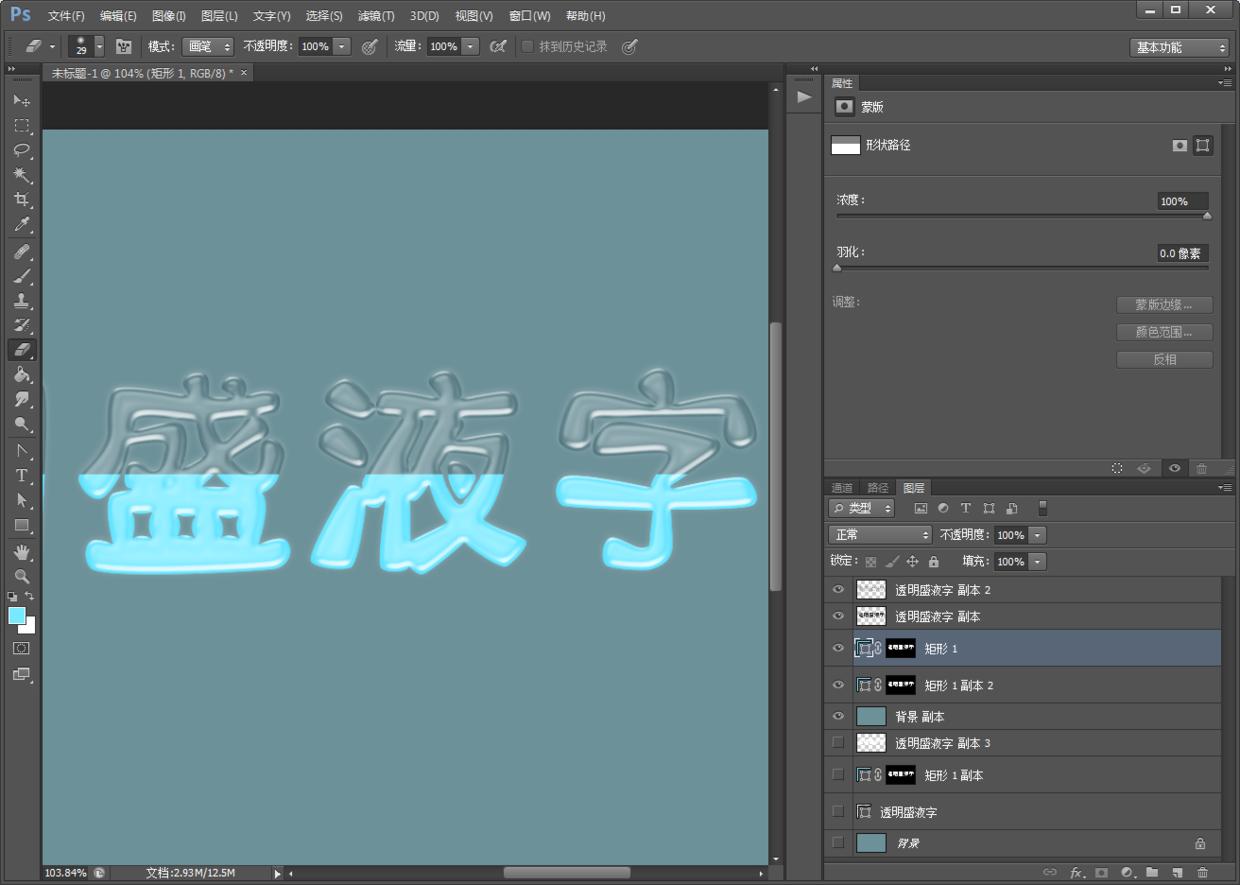Select the Lasso tool
Screen dimensions: 1240x885
point(21,150)
